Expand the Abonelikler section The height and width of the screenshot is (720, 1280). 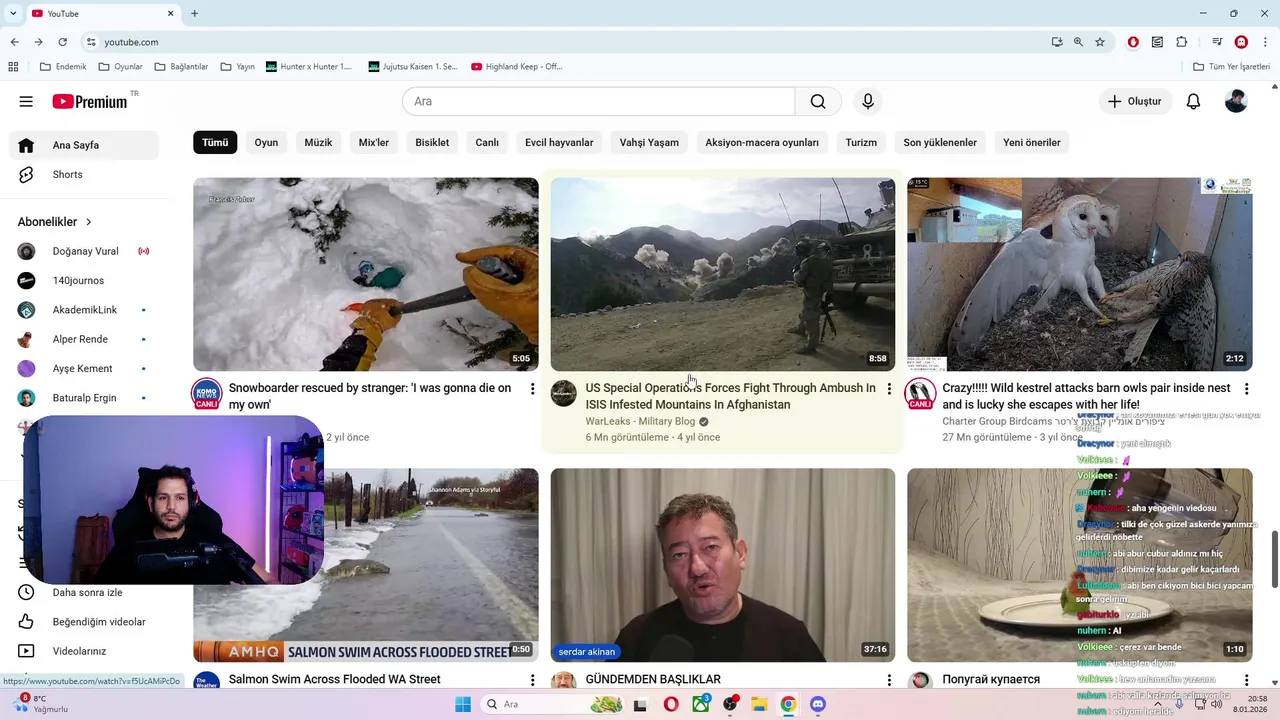(x=55, y=222)
